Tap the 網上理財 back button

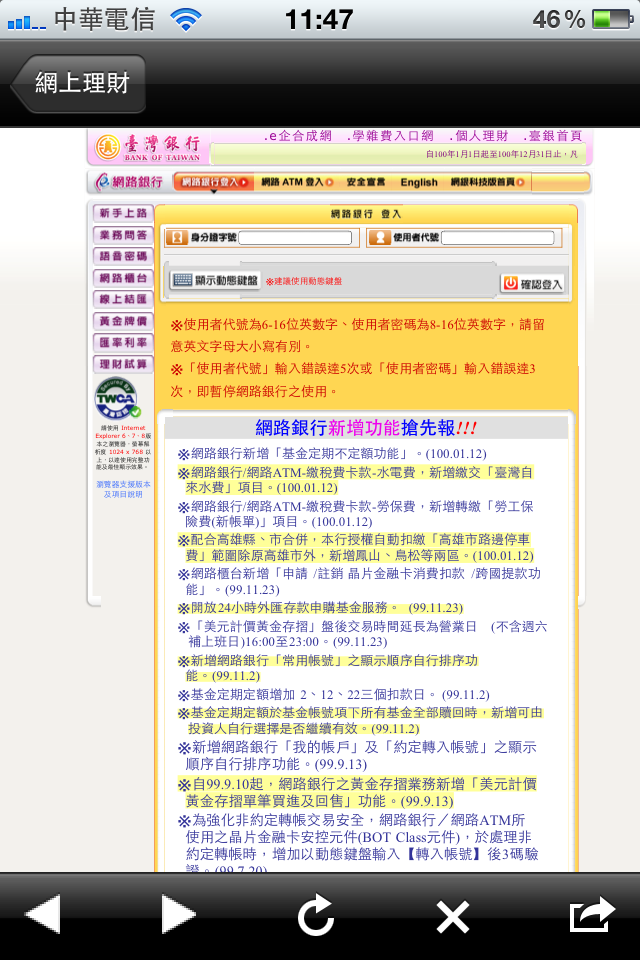click(78, 83)
